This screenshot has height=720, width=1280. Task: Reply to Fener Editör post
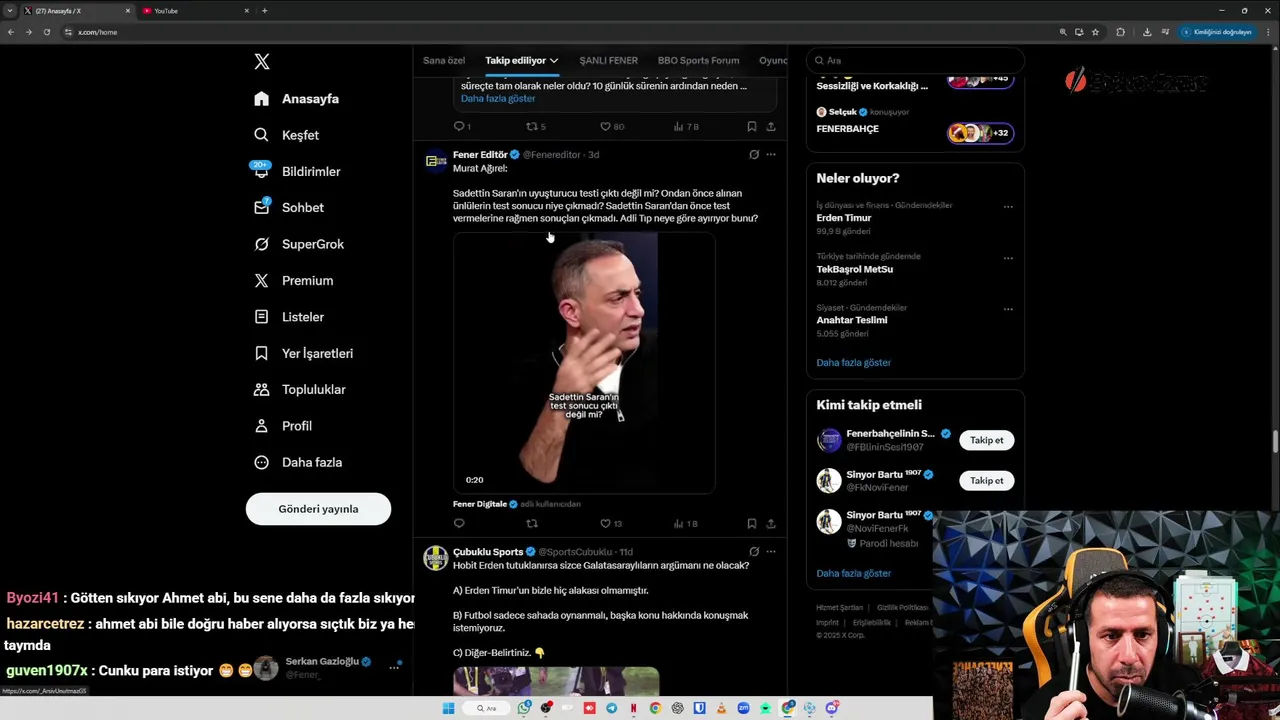tap(459, 524)
